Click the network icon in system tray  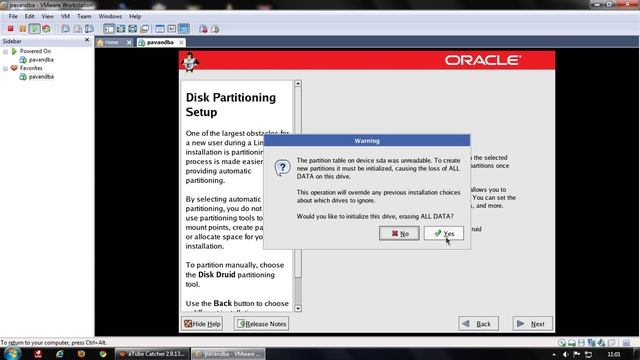(x=588, y=354)
